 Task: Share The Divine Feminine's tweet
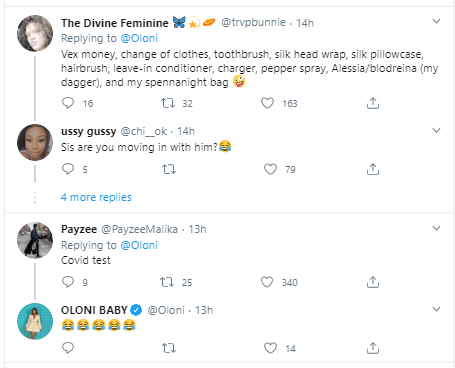[373, 103]
